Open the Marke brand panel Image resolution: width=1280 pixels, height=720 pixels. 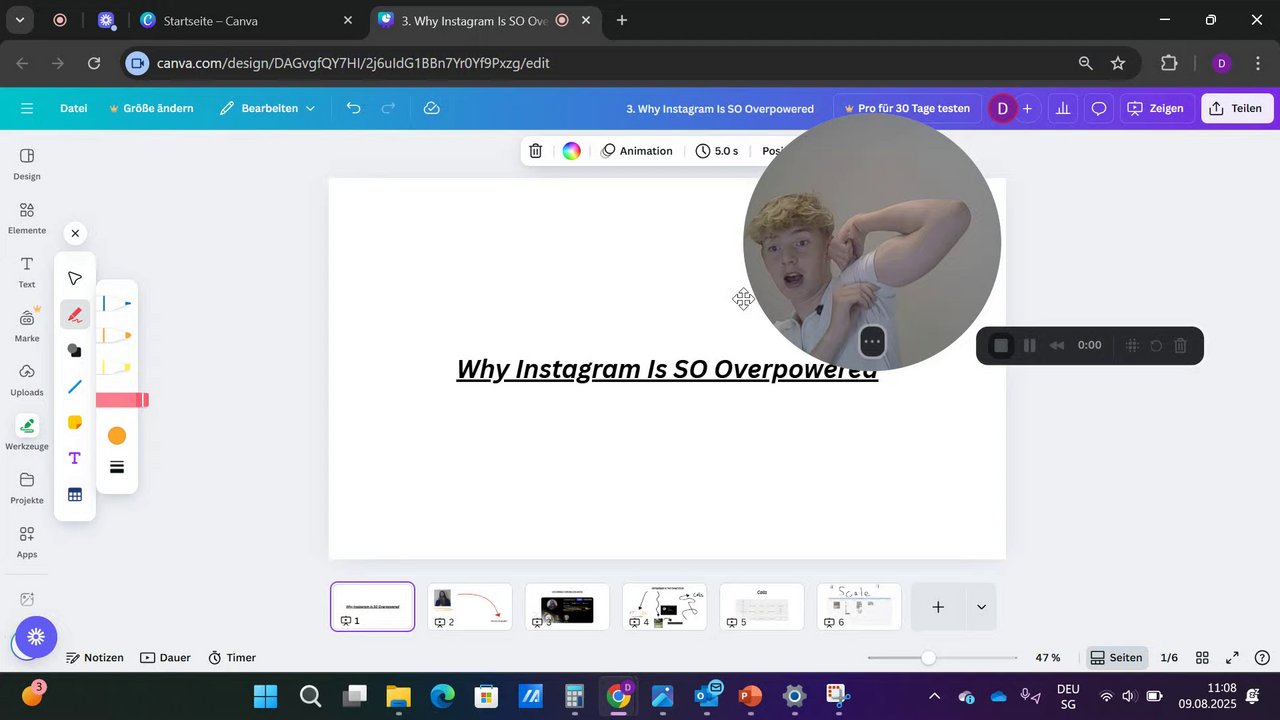coord(27,325)
